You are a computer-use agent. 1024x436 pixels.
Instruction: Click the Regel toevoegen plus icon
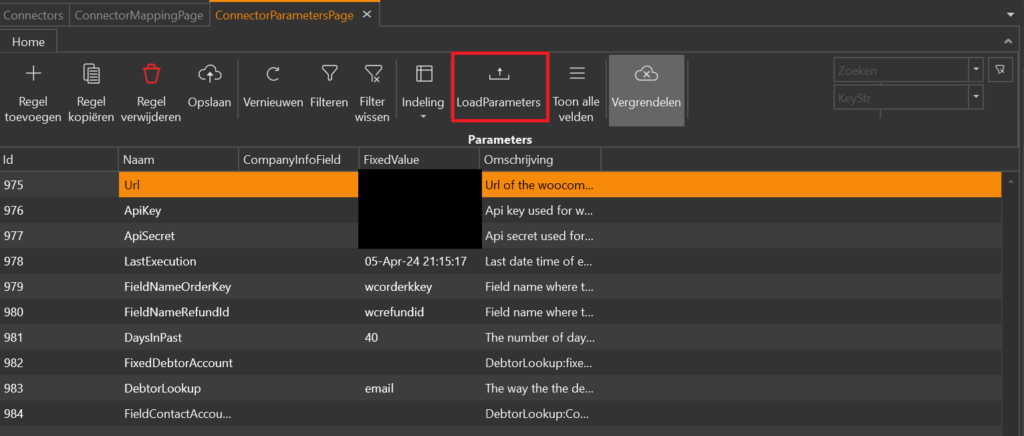click(x=33, y=74)
